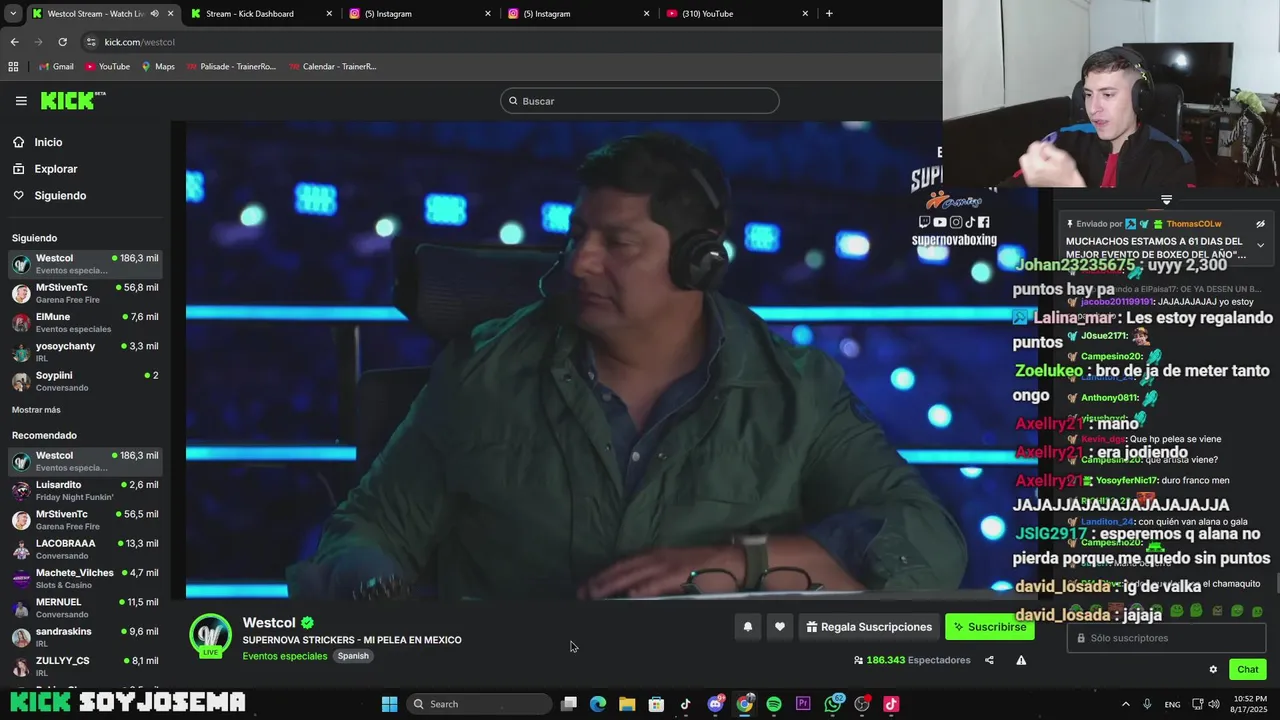Screen dimensions: 1280x720
Task: Click the Sólo suscriptores chat input
Action: tap(1167, 638)
